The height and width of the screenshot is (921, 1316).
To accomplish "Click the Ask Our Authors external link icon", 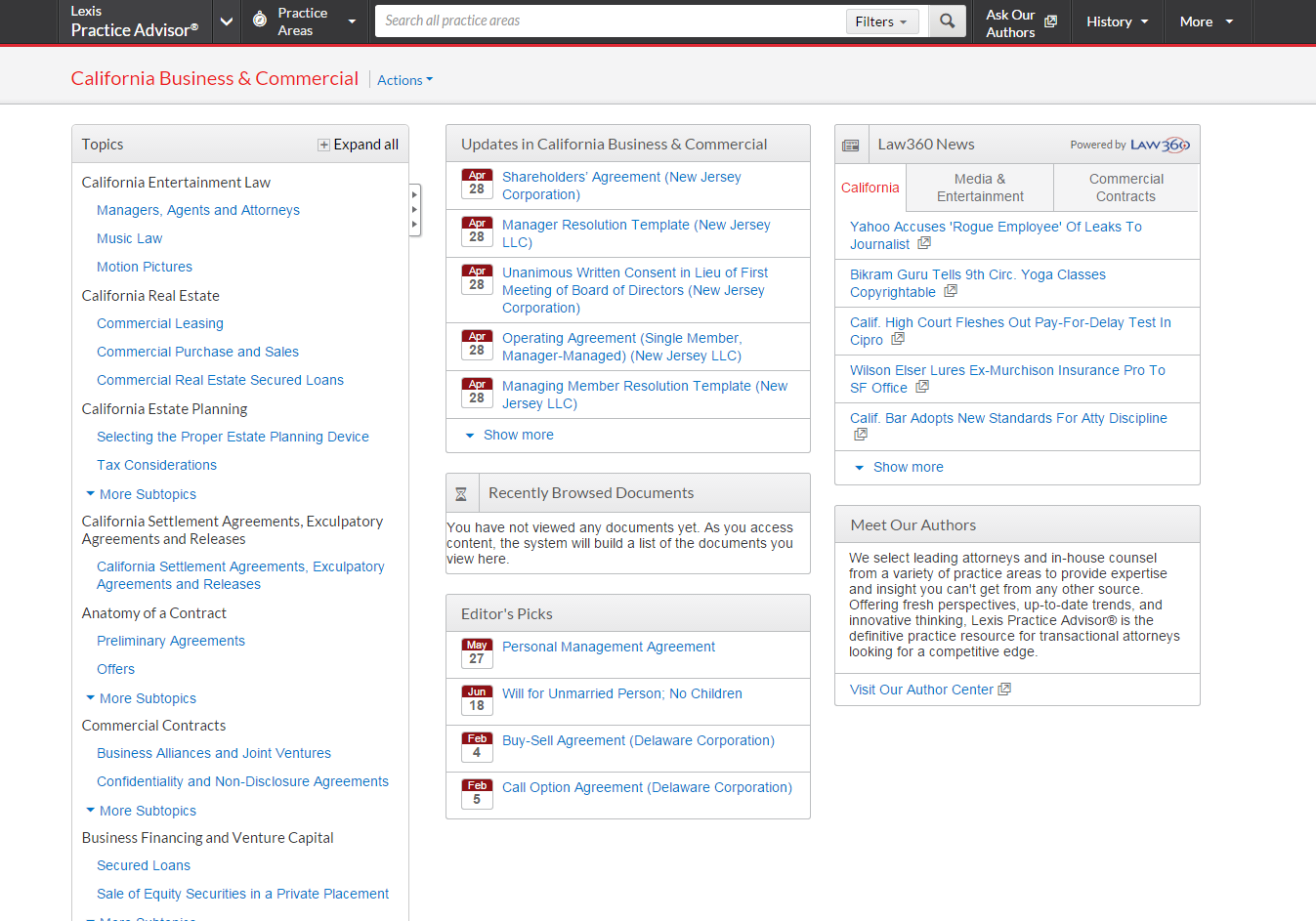I will click(x=1050, y=21).
